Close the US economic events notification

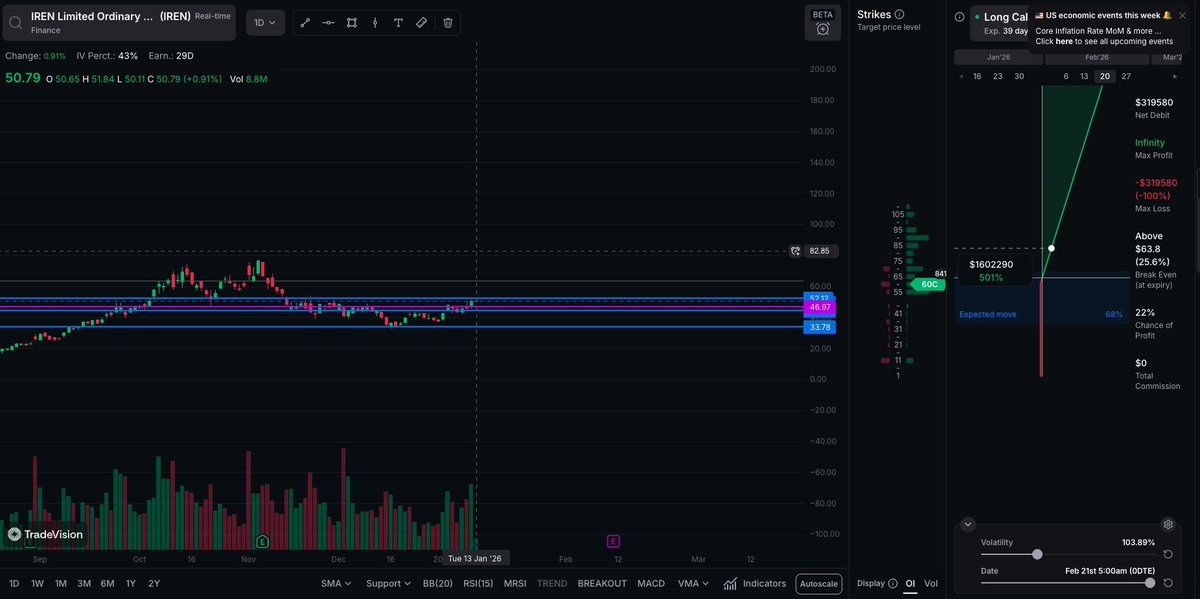[1183, 15]
